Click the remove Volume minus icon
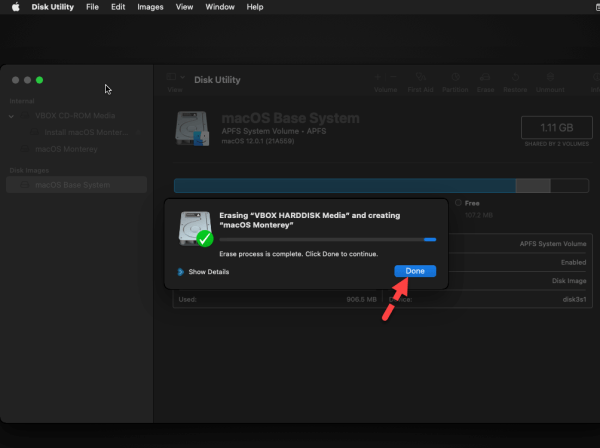 393,77
